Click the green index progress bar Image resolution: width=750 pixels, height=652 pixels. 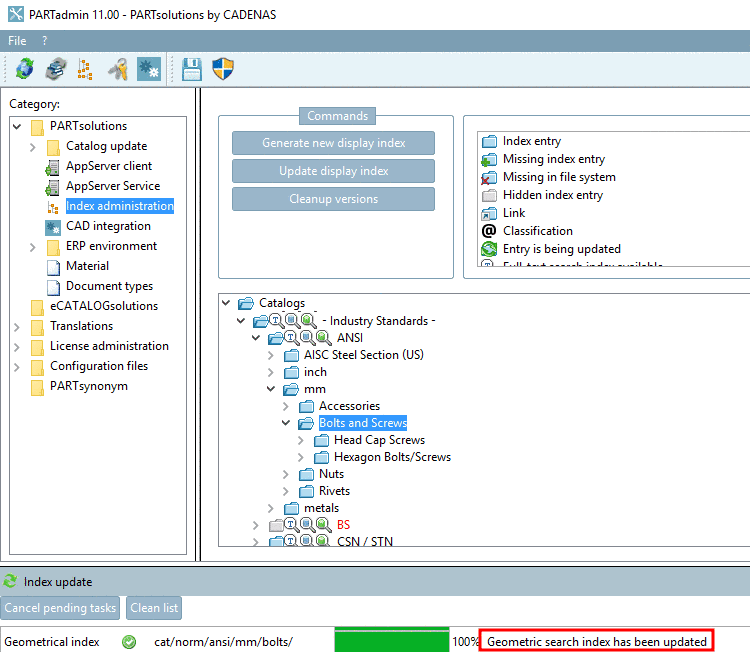pos(392,641)
